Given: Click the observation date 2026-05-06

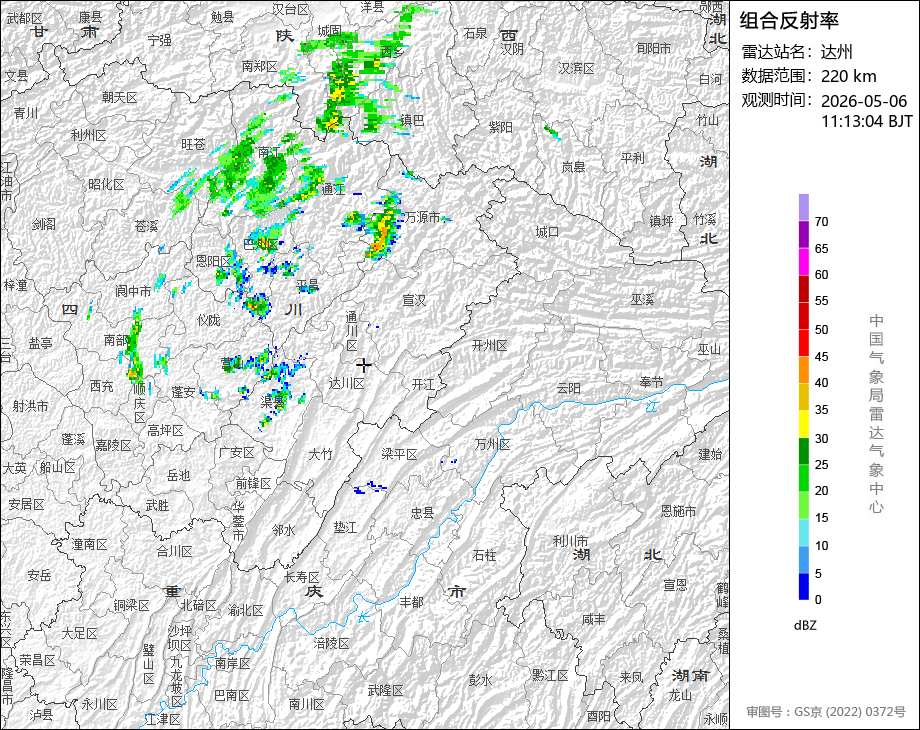Looking at the screenshot, I should (x=864, y=101).
